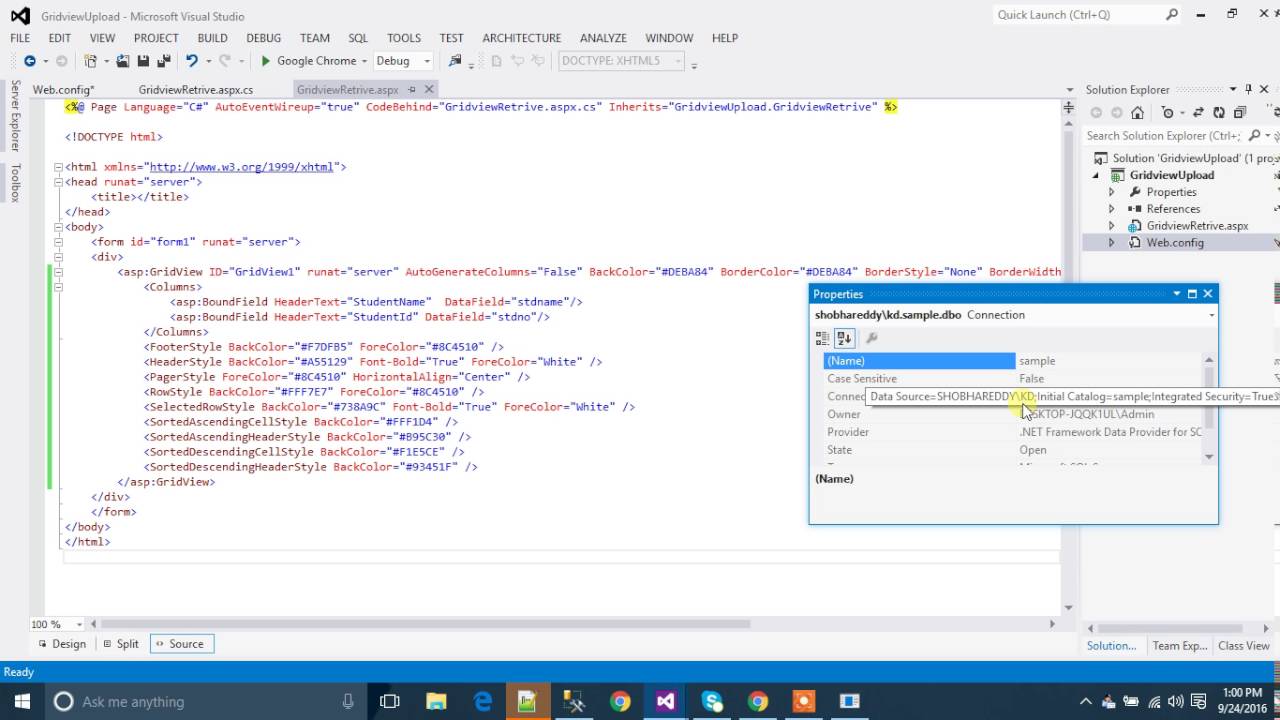This screenshot has height=720, width=1280.
Task: Expand the References node
Action: click(x=1111, y=209)
